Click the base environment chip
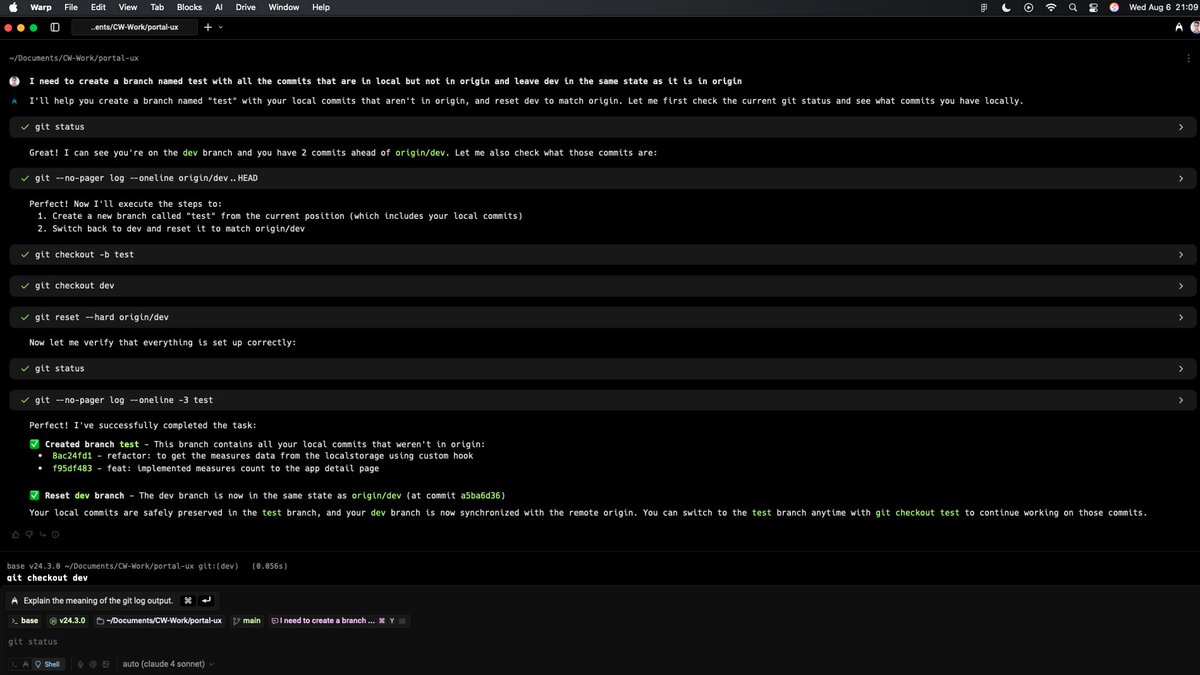 (x=23, y=621)
